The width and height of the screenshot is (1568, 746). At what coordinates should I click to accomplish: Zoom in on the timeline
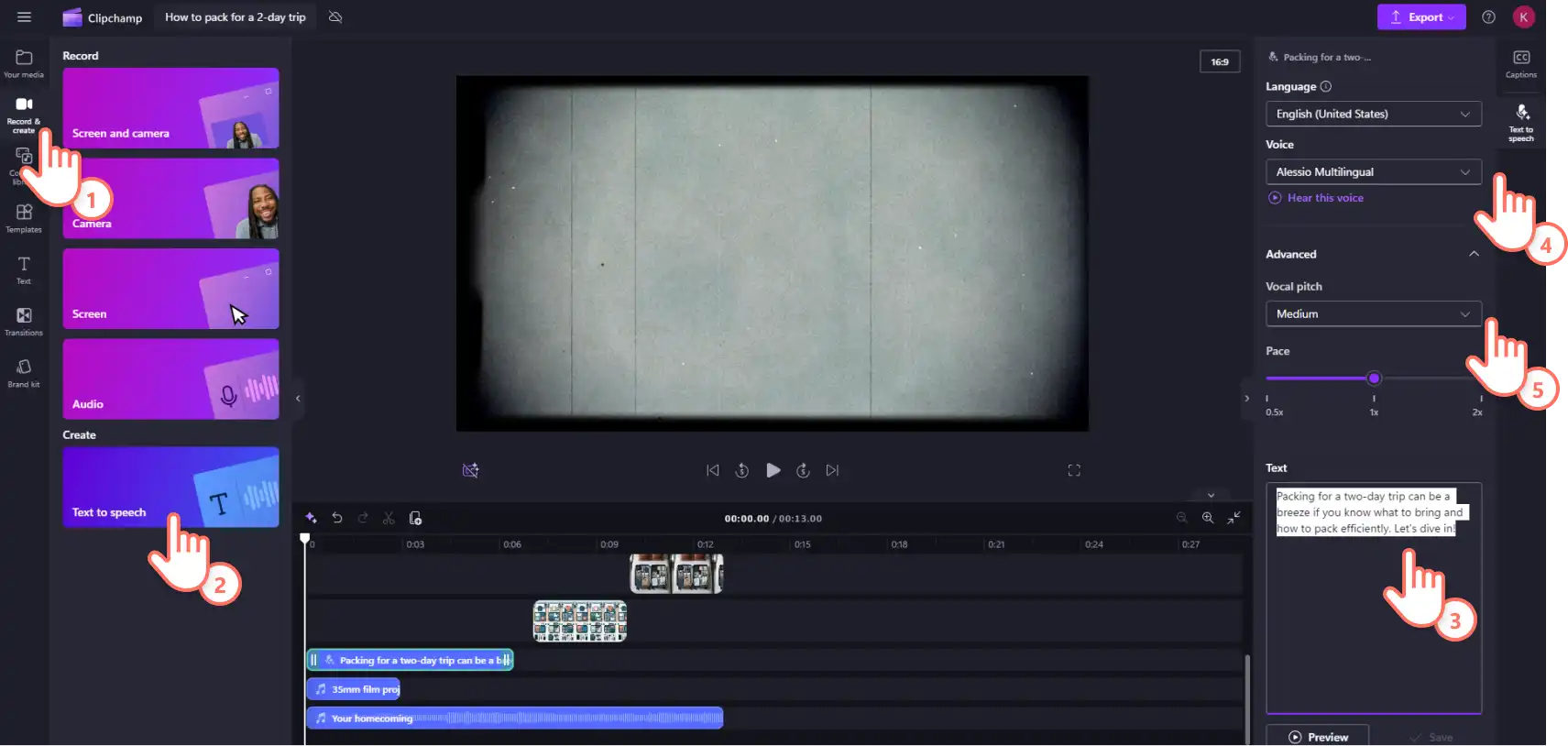[1208, 519]
